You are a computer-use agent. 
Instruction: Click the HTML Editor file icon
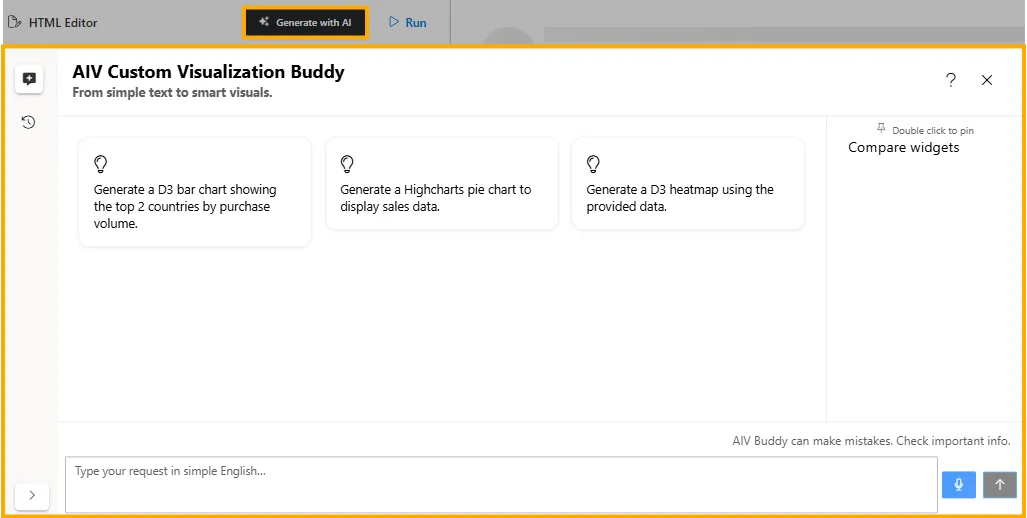[x=14, y=22]
